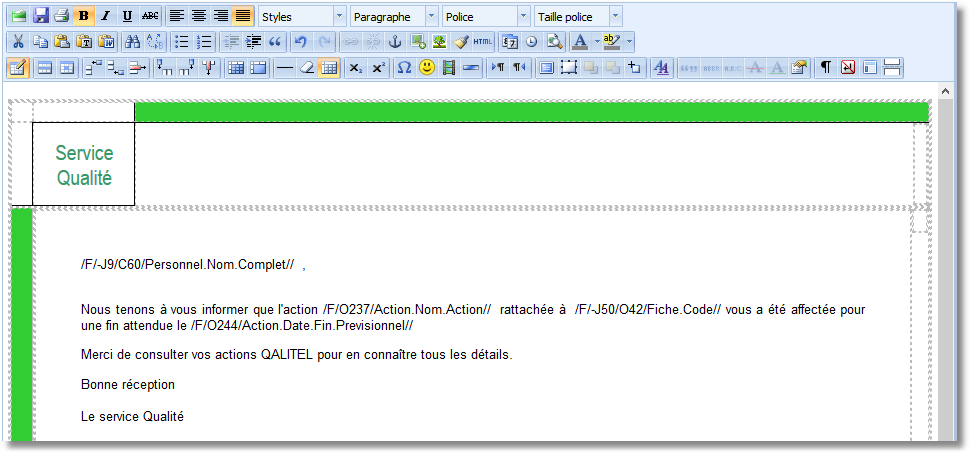Open find with the binoculars icon

pos(130,42)
